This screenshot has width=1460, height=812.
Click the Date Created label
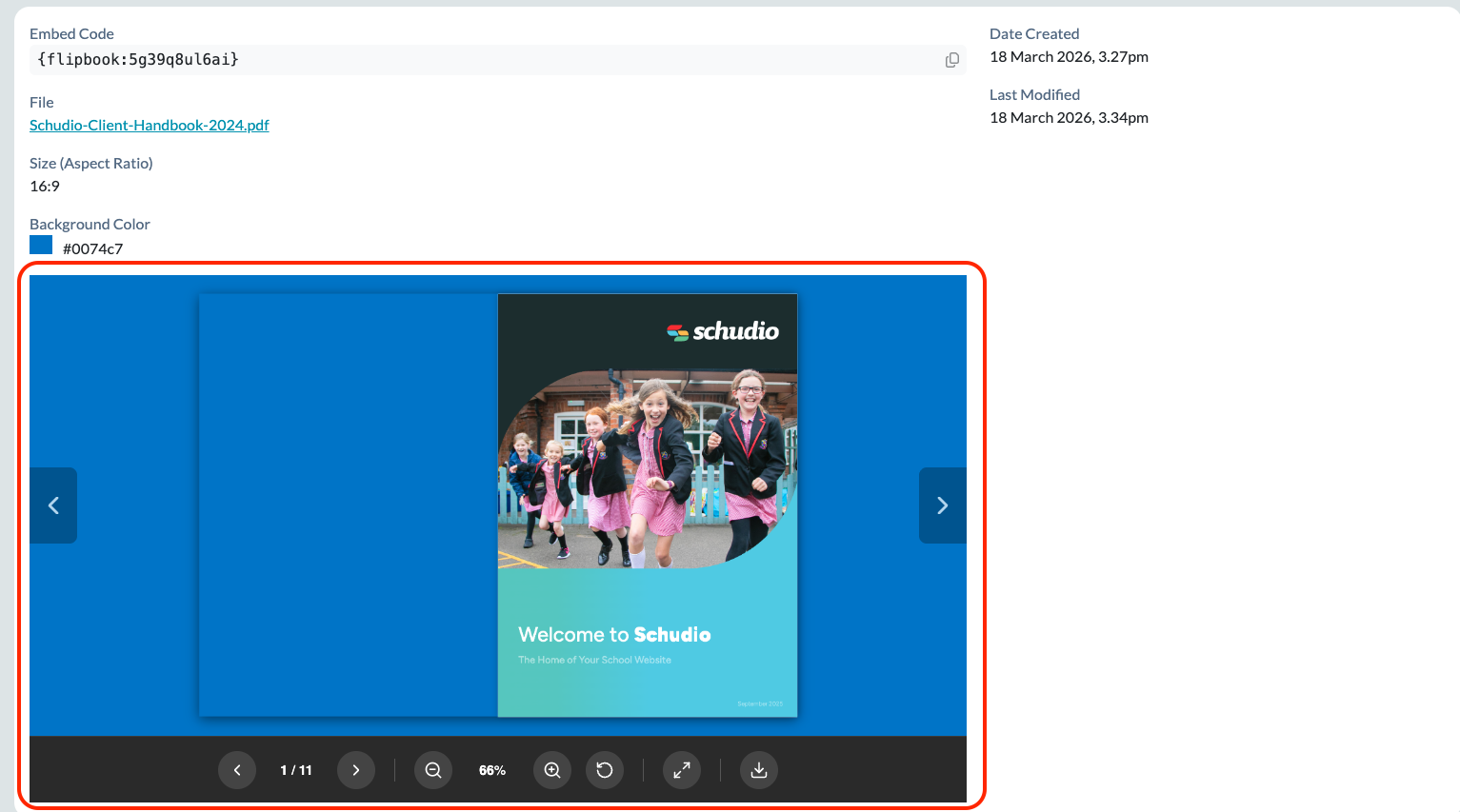1034,33
